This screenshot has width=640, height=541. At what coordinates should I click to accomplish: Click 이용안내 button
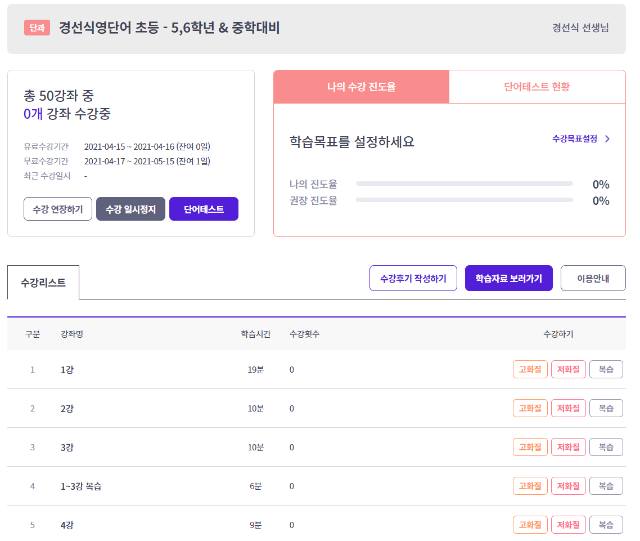(593, 278)
